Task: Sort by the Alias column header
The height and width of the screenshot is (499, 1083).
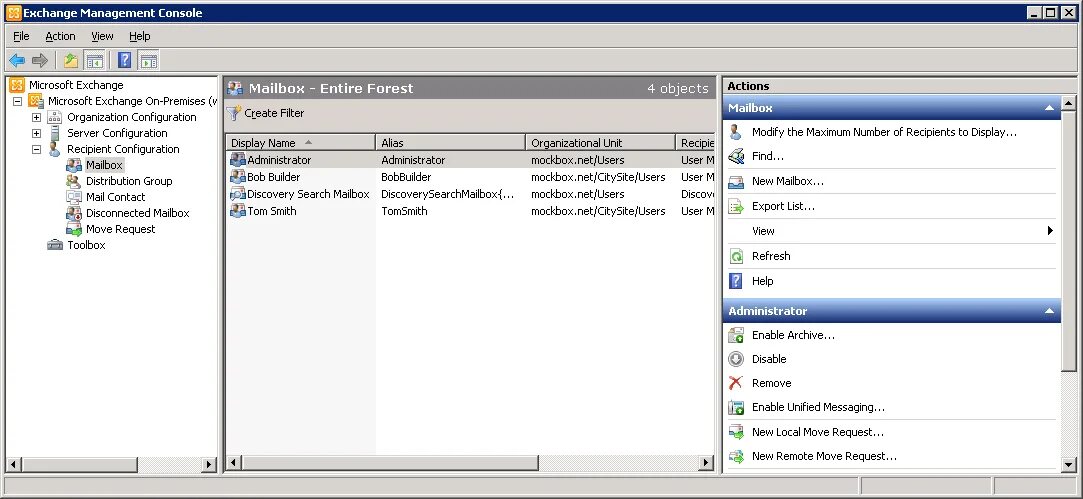Action: click(x=450, y=142)
